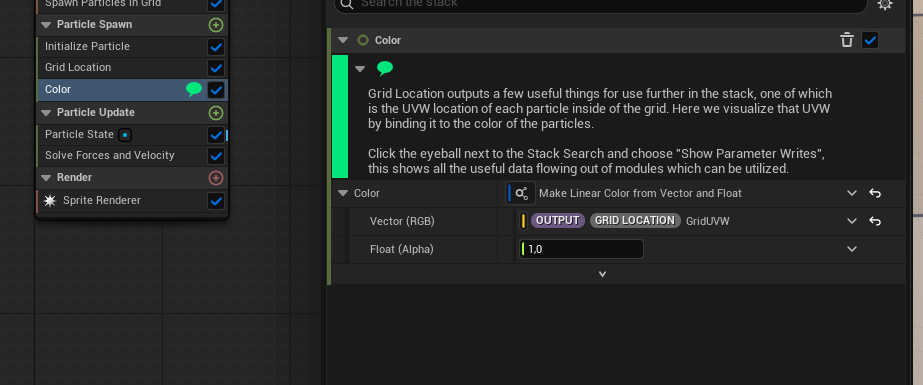Click the Particle Spawn group label
The image size is (923, 385).
click(x=94, y=25)
